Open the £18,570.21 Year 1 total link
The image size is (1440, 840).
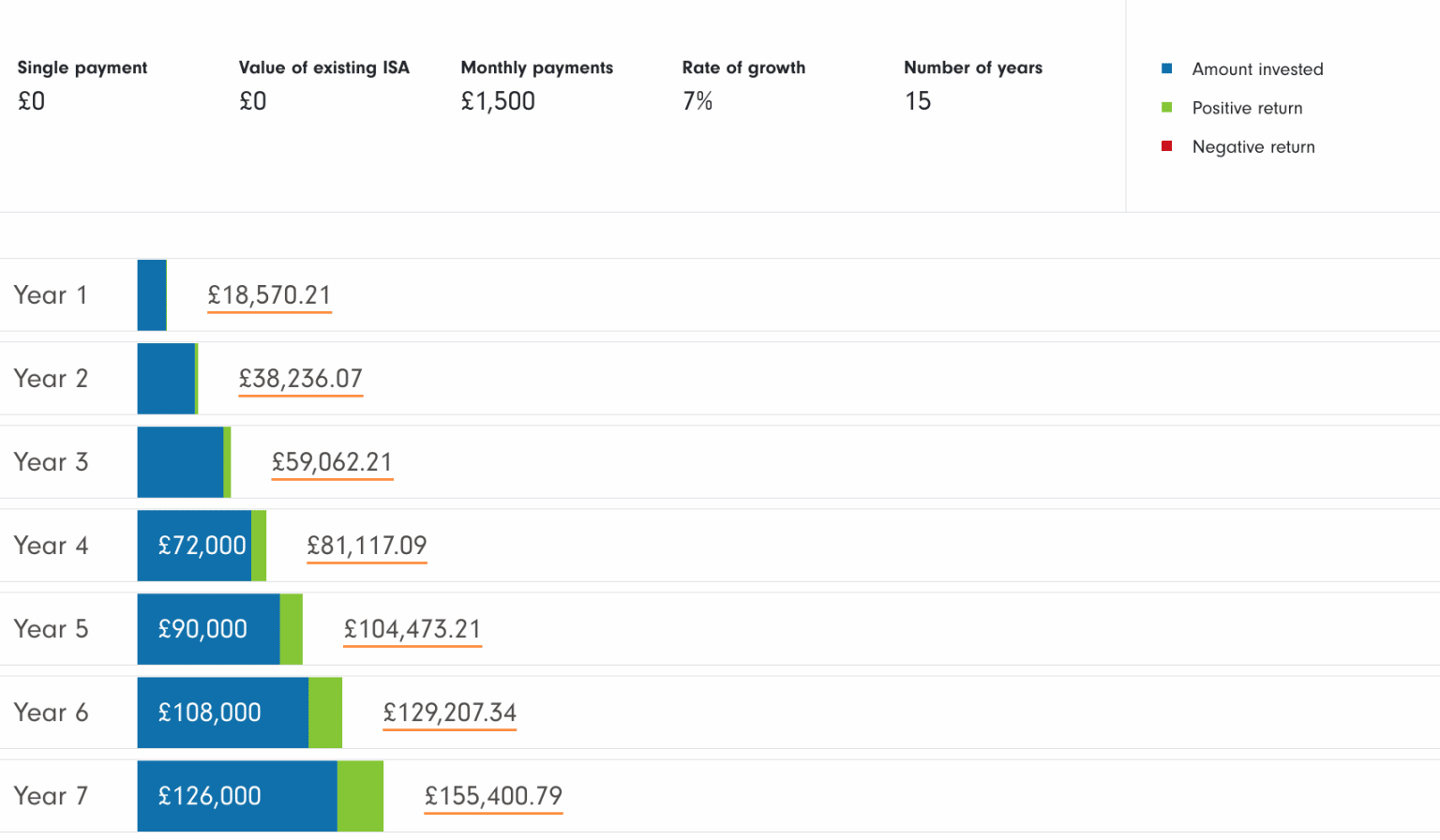[269, 294]
